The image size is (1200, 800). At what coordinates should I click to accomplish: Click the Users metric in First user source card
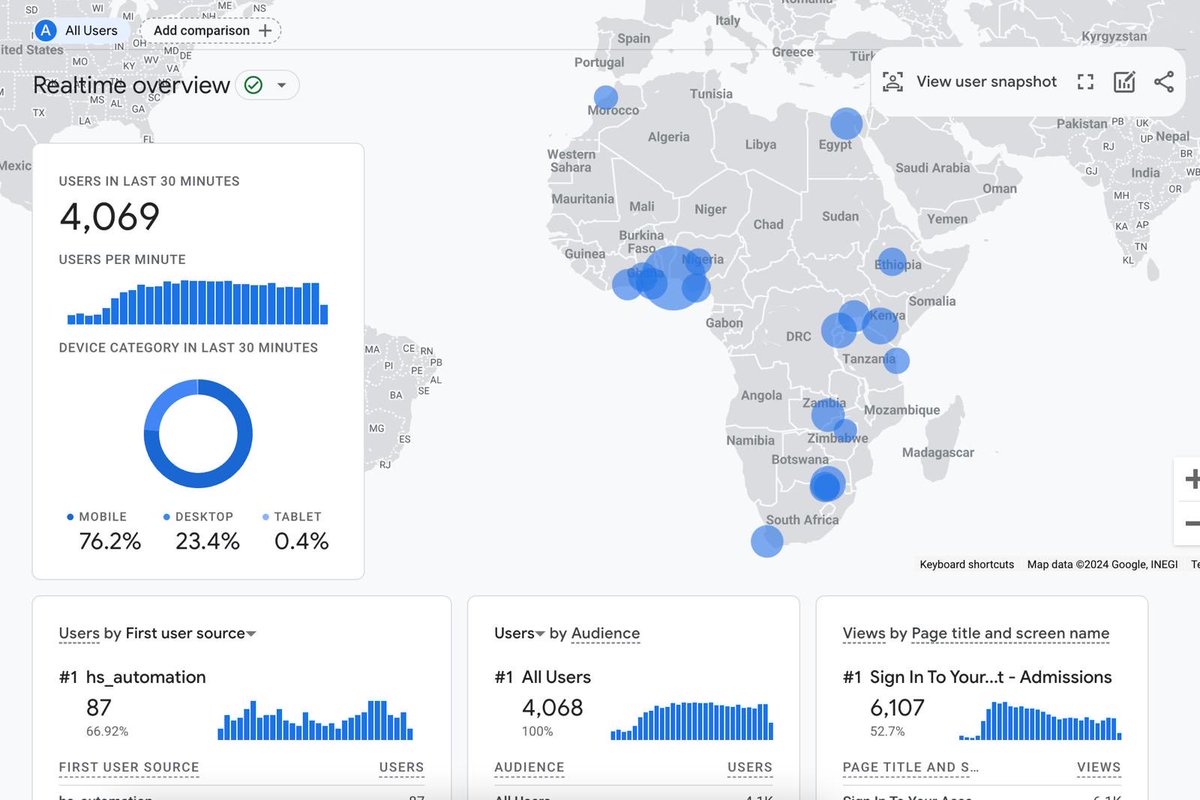tap(79, 633)
